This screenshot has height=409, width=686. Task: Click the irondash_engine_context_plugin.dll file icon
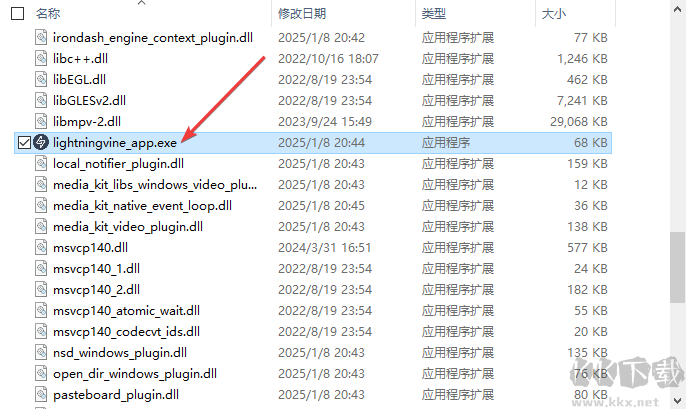pos(41,37)
